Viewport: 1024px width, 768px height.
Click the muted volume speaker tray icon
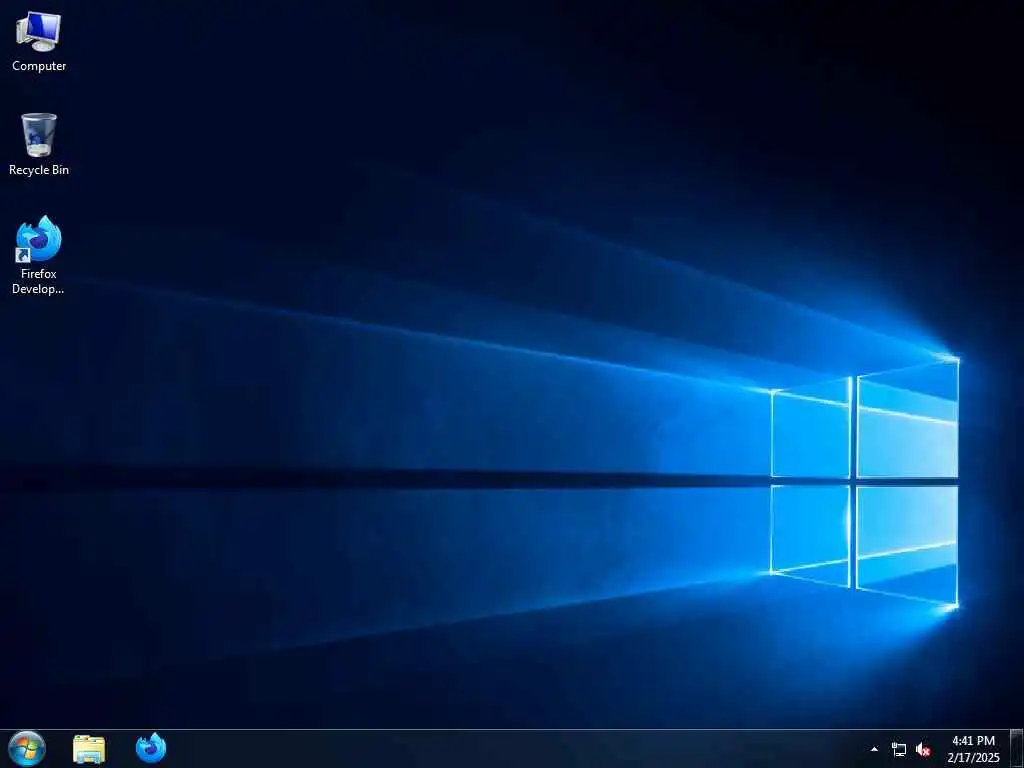pyautogui.click(x=923, y=749)
